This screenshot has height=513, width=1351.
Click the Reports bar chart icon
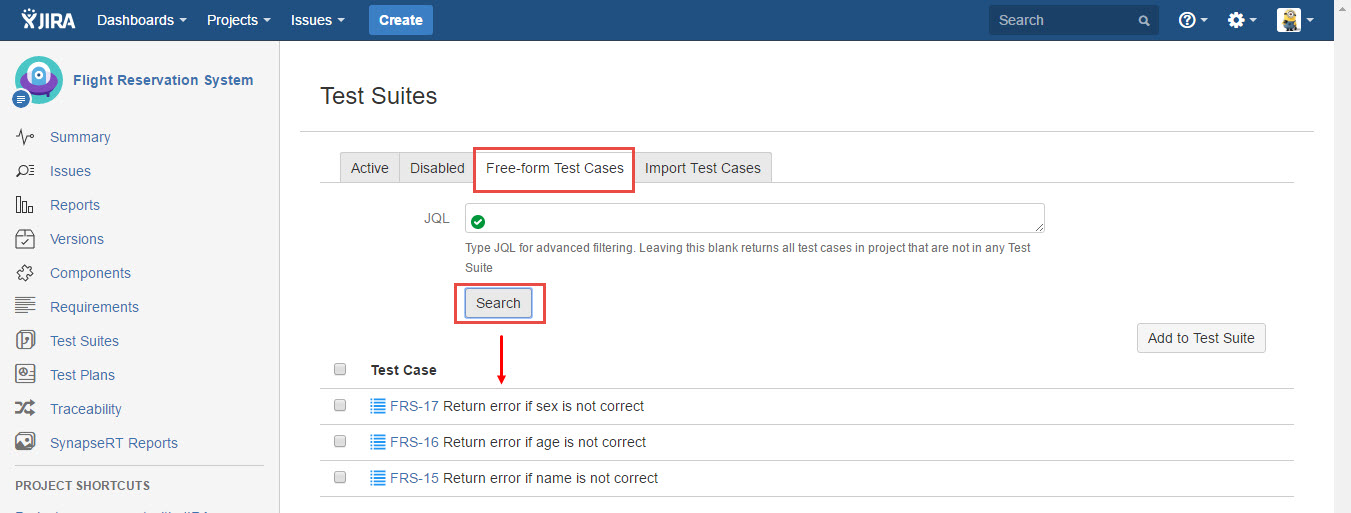(x=26, y=205)
